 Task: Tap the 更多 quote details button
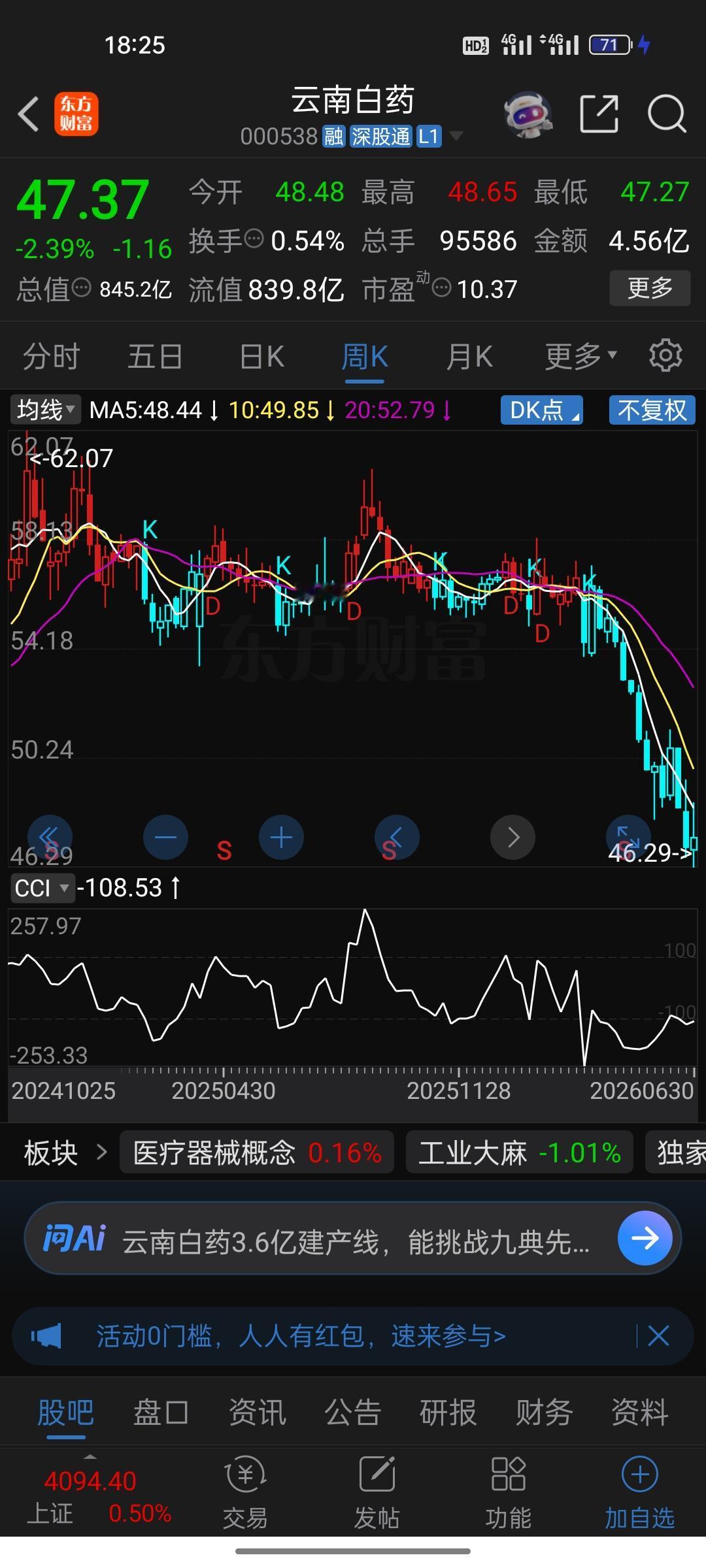click(x=650, y=287)
